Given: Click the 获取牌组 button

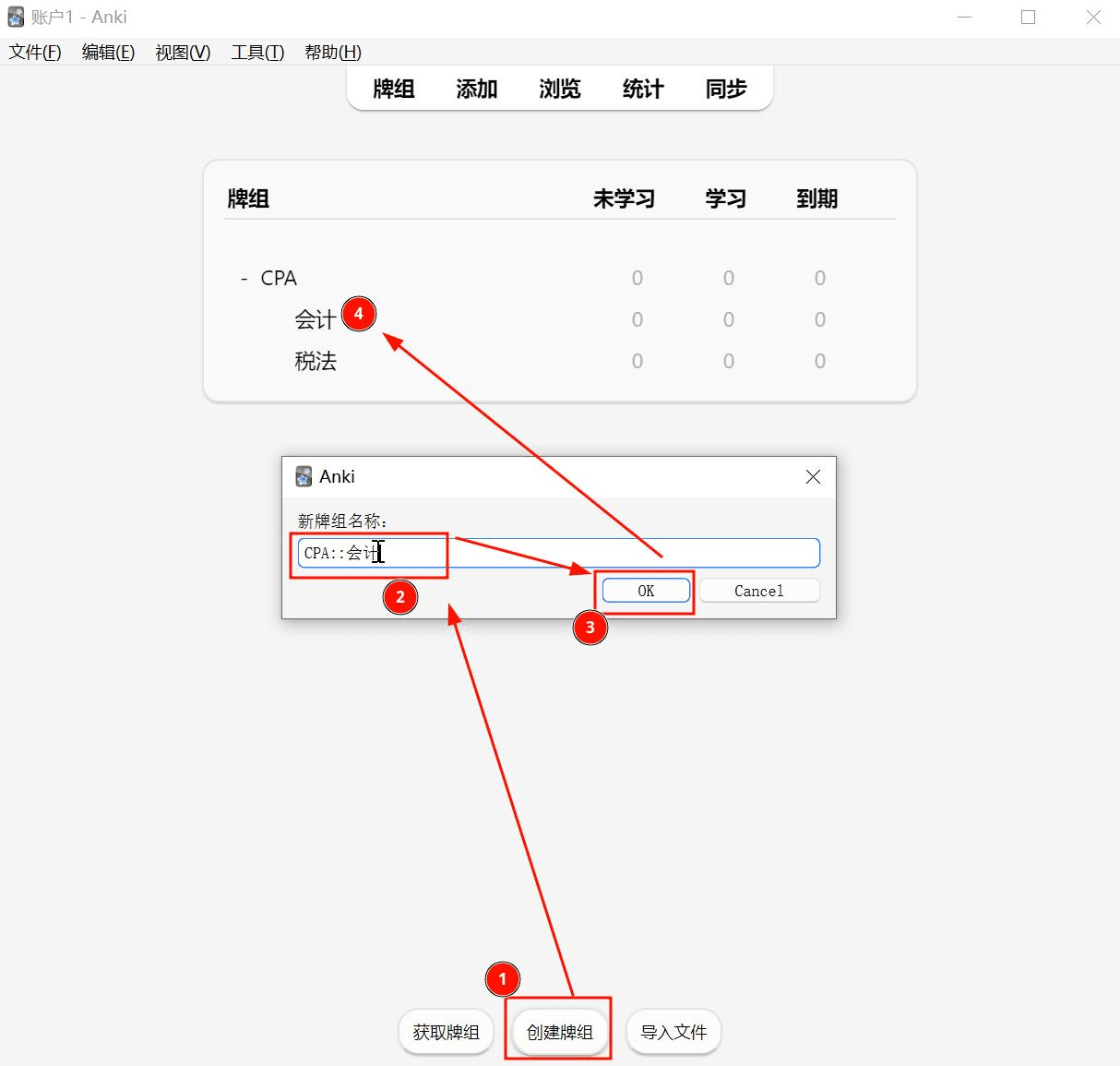Looking at the screenshot, I should click(447, 1032).
